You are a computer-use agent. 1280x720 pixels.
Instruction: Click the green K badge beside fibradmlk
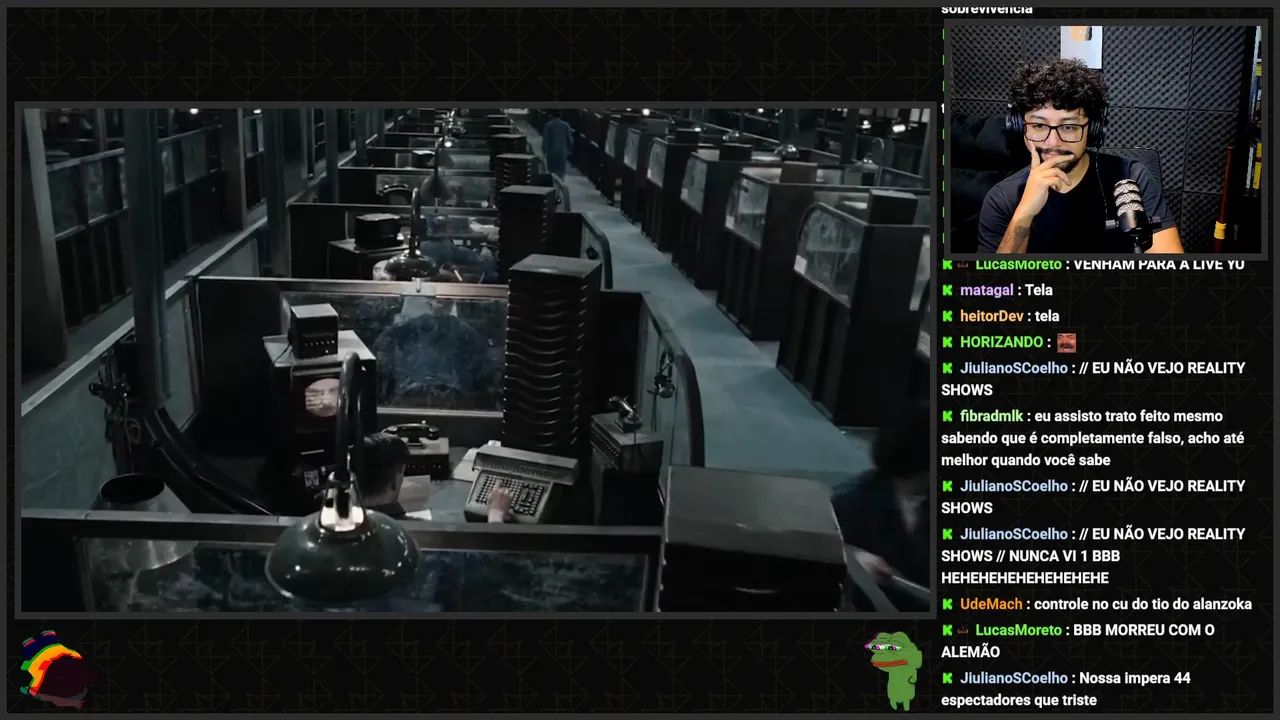(x=947, y=416)
